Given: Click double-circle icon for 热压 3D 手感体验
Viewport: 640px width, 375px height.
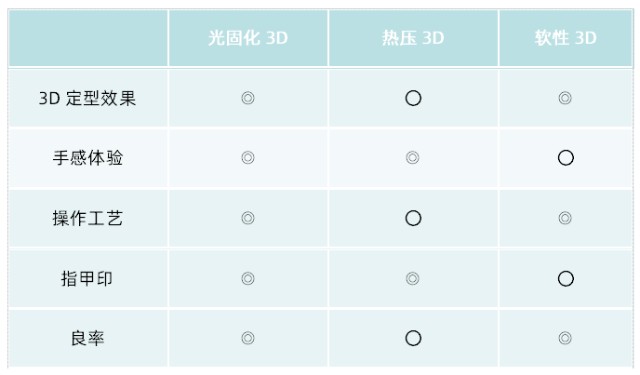Looking at the screenshot, I should (412, 158).
